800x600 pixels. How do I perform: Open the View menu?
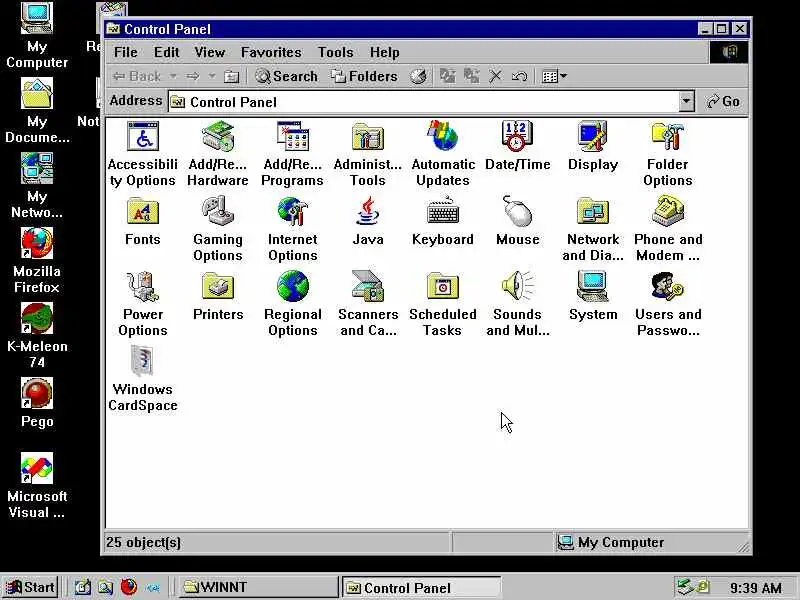click(209, 52)
